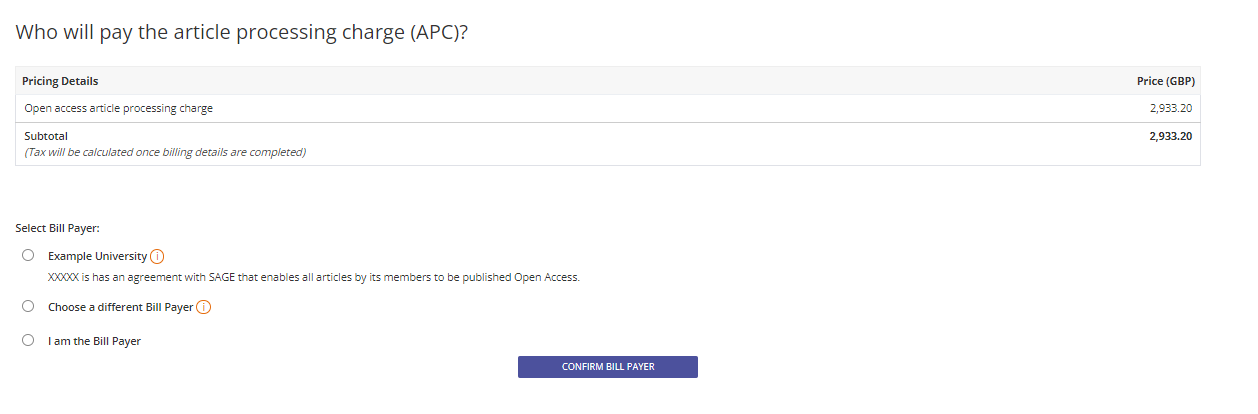The height and width of the screenshot is (414, 1258).
Task: Click the I am the Bill Payer label
Action: tap(95, 341)
